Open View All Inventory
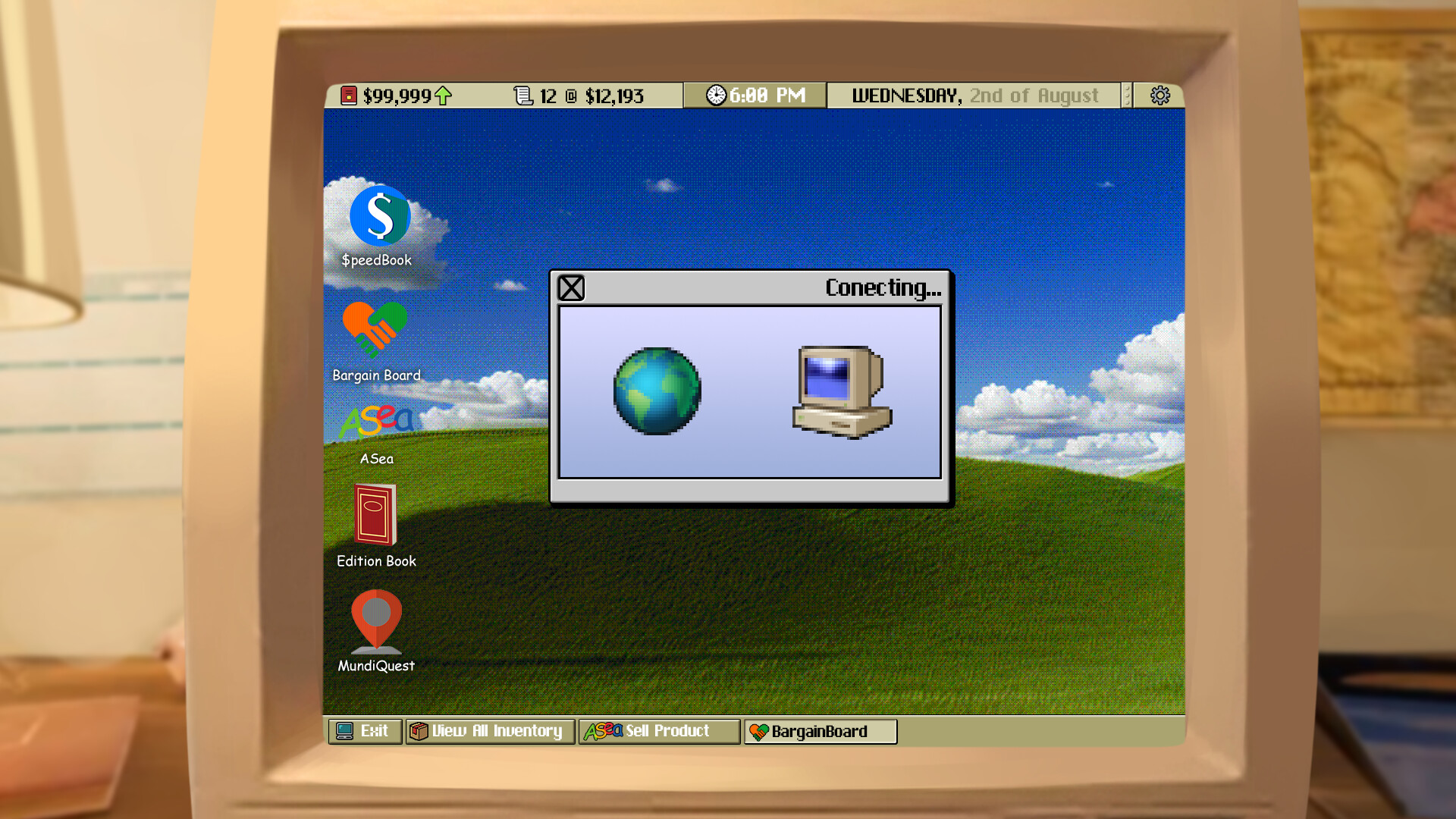The height and width of the screenshot is (819, 1456). [490, 730]
